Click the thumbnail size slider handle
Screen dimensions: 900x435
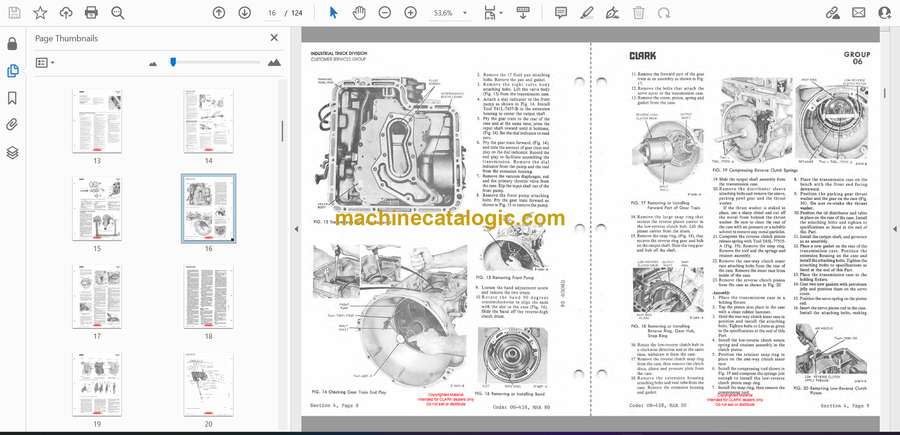click(x=173, y=62)
